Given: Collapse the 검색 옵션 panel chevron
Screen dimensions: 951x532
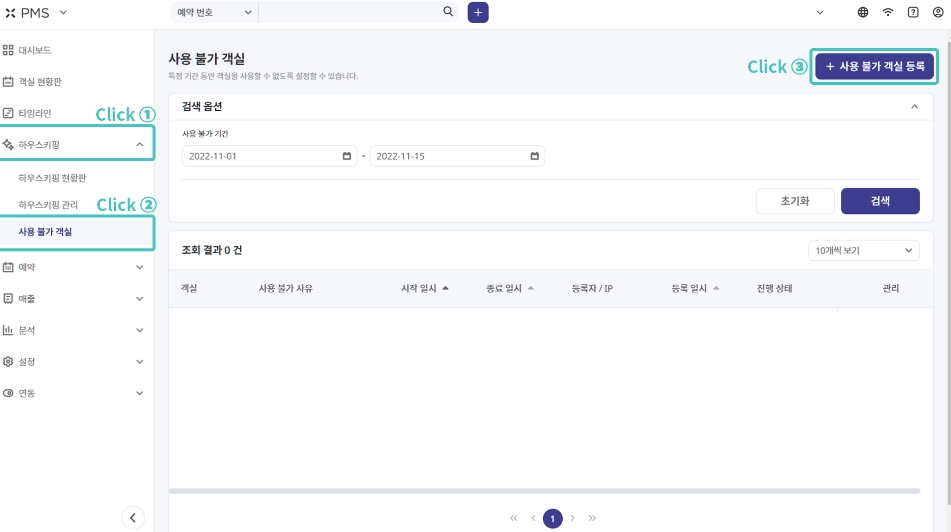Looking at the screenshot, I should 915,107.
